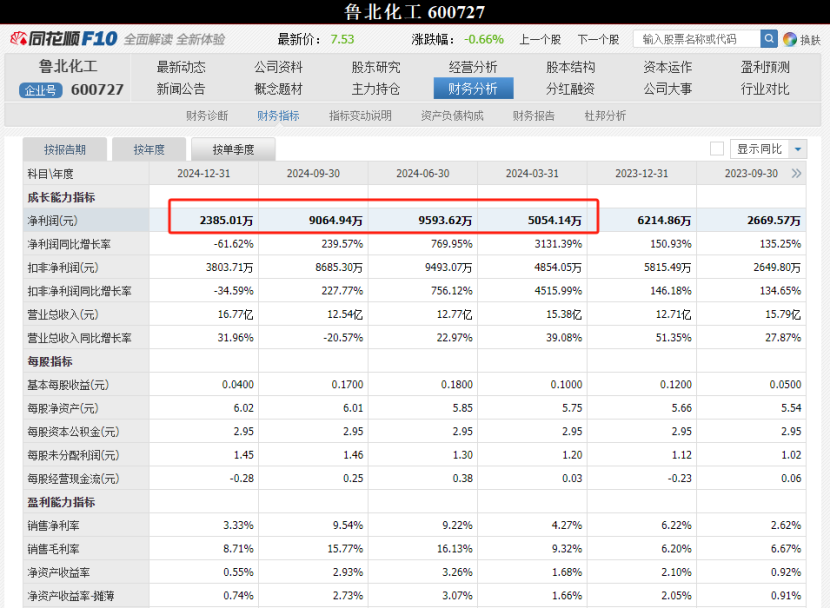Click the 企业号 badge

[x=41, y=90]
